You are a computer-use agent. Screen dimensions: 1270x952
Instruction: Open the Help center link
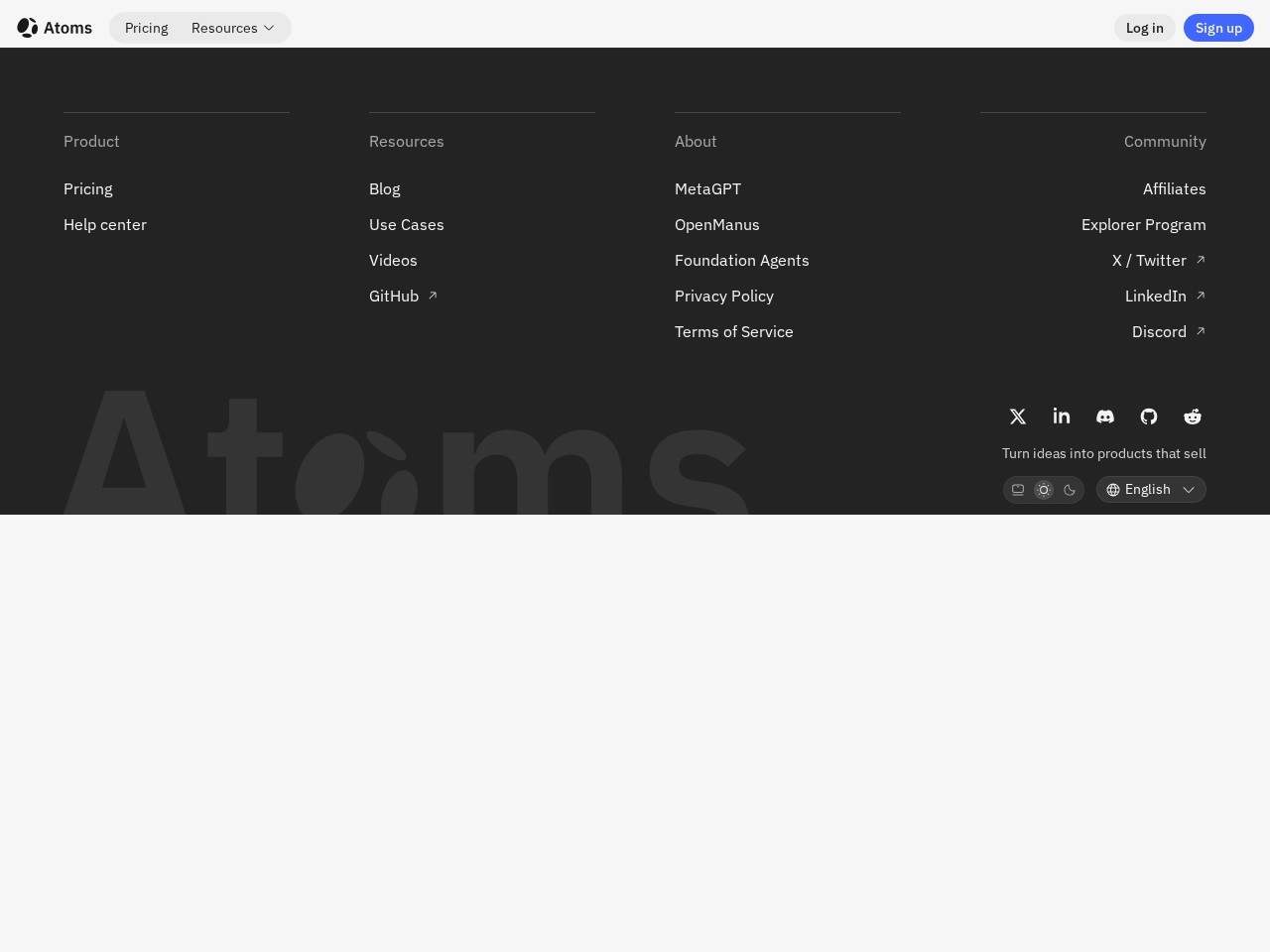click(105, 224)
